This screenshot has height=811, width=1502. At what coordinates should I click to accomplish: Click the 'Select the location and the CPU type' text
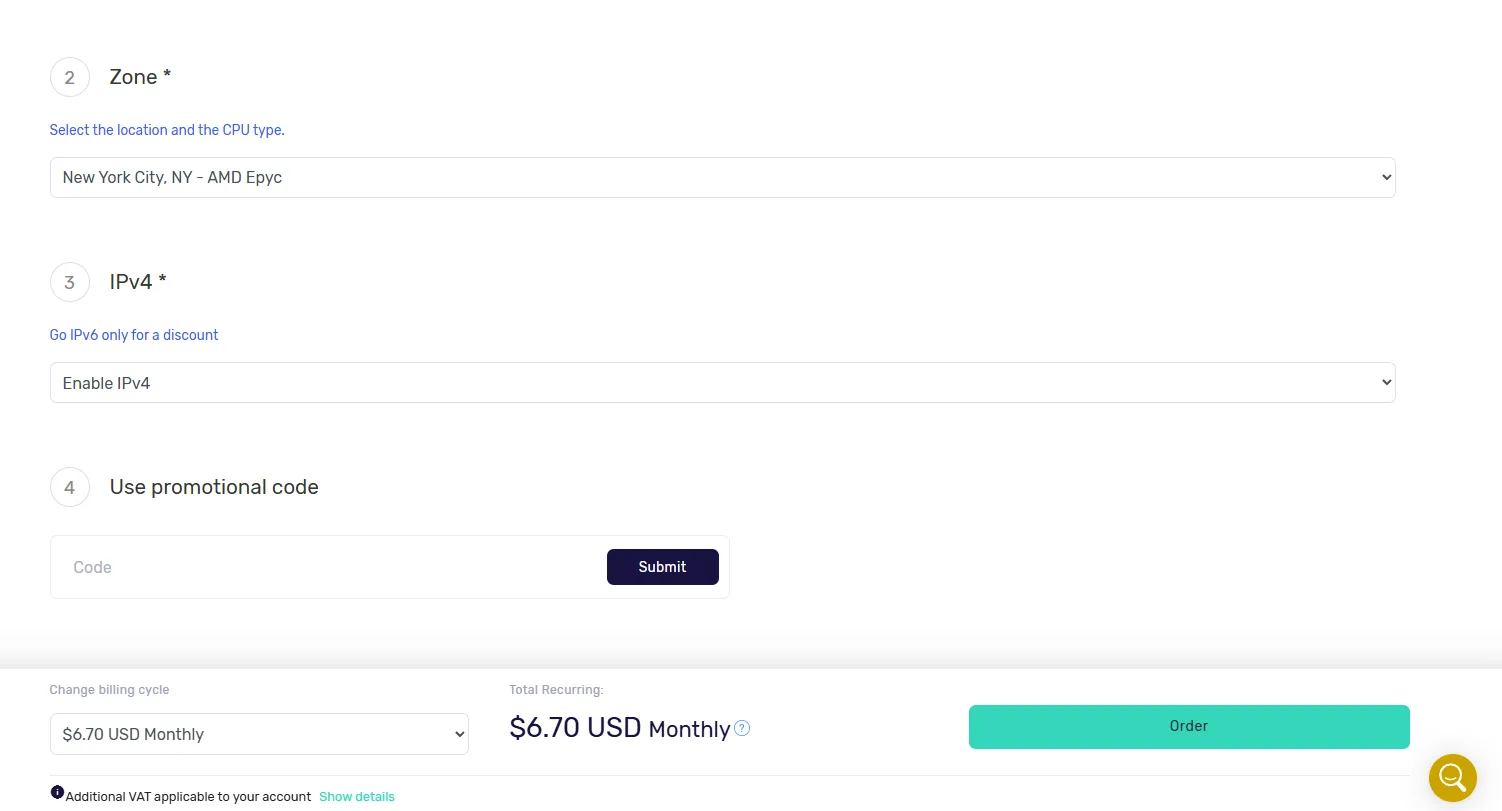pos(167,130)
